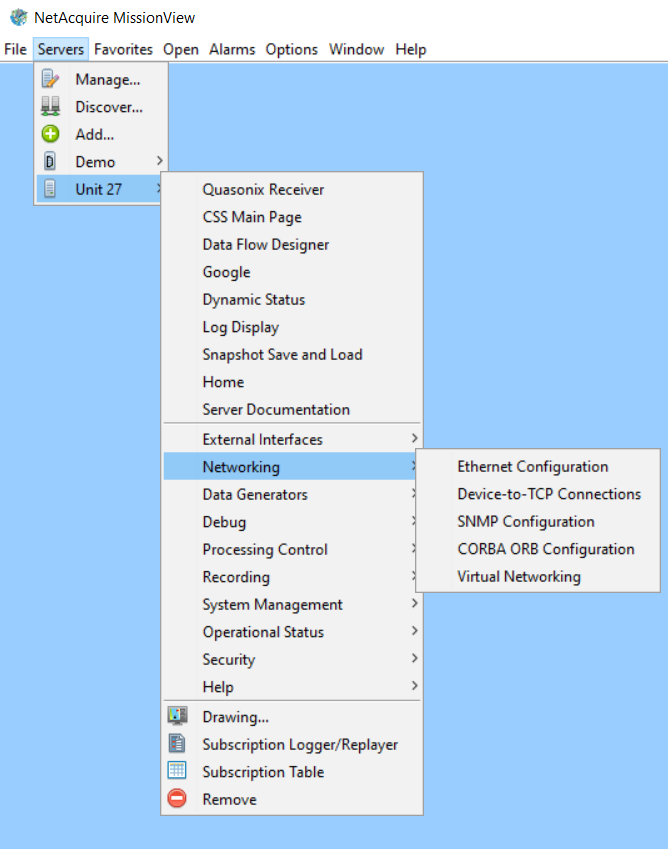The image size is (668, 849).
Task: Open Server Documentation
Action: click(292, 409)
